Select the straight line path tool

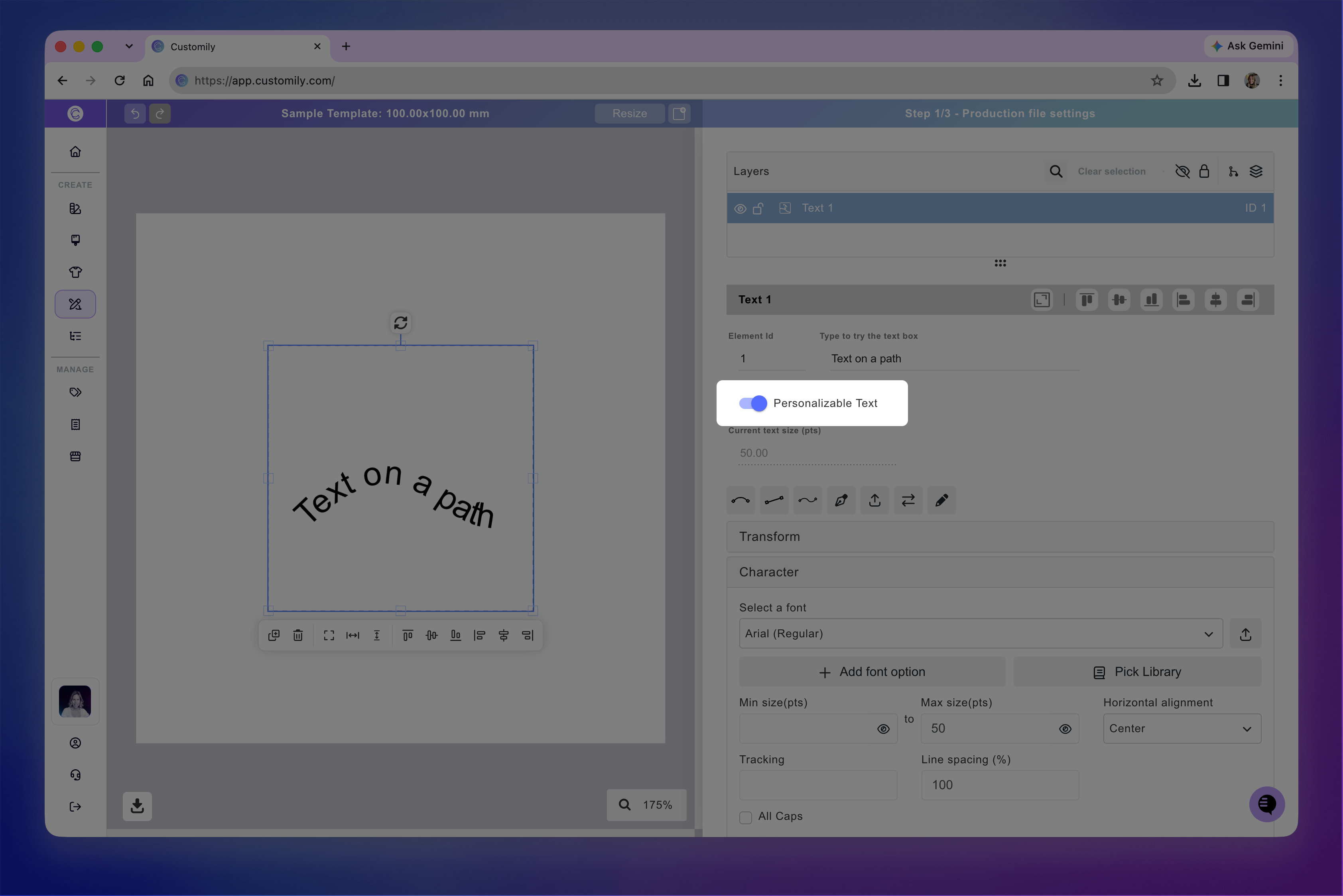(x=774, y=501)
